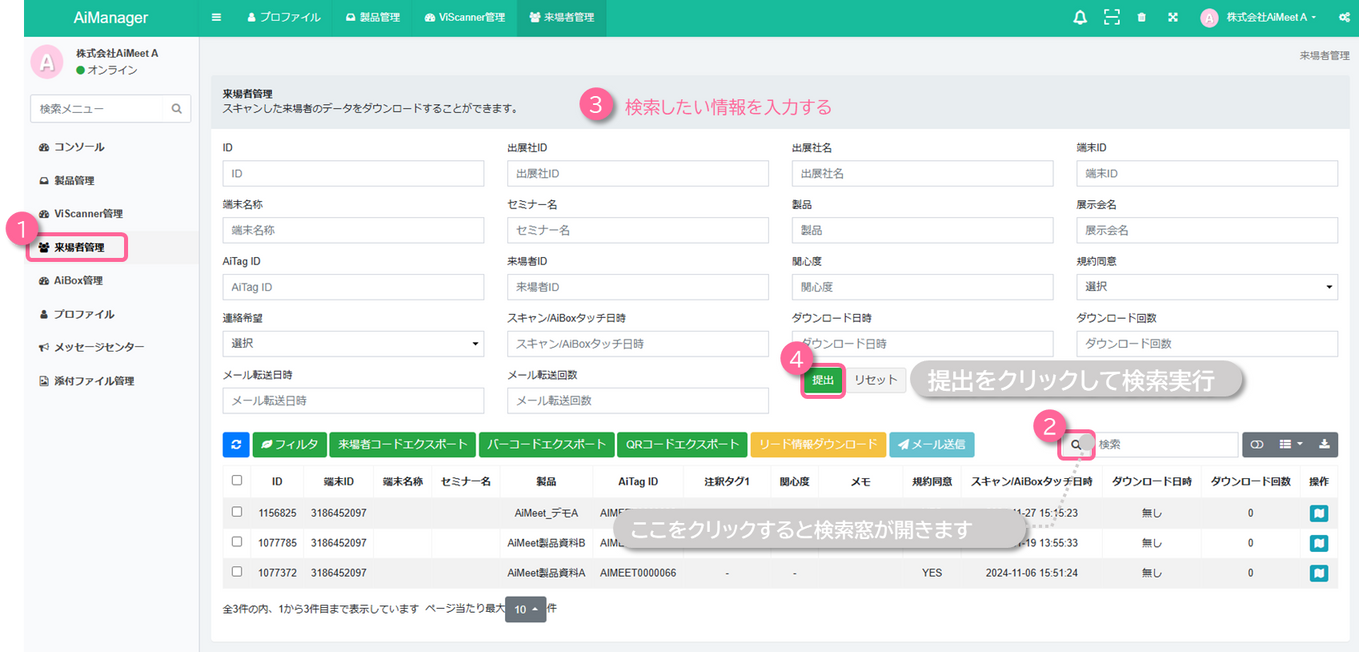Viewport: 1359px width, 652px height.
Task: Focus the sidebar 検索メニュー search field
Action: coord(97,108)
